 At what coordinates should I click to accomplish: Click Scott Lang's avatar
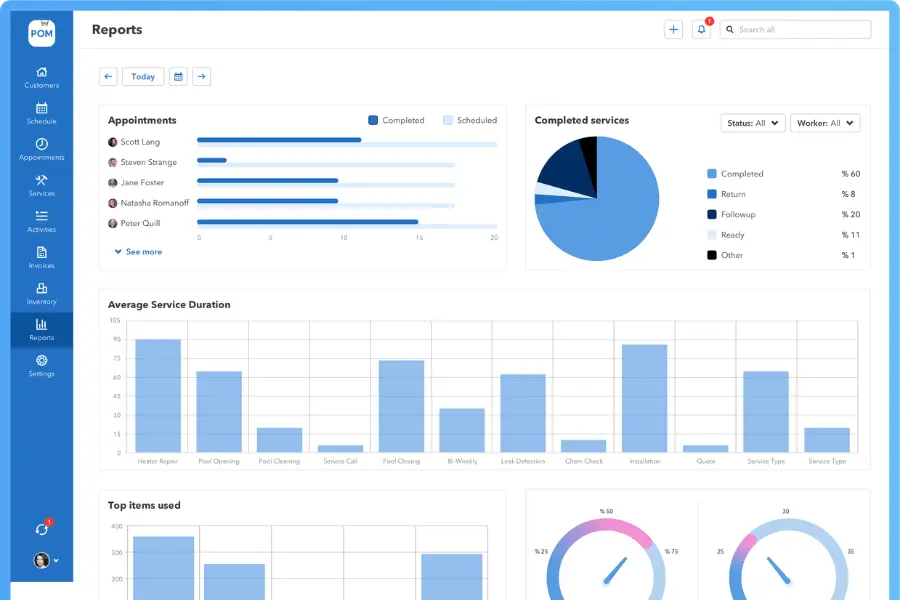click(x=112, y=142)
